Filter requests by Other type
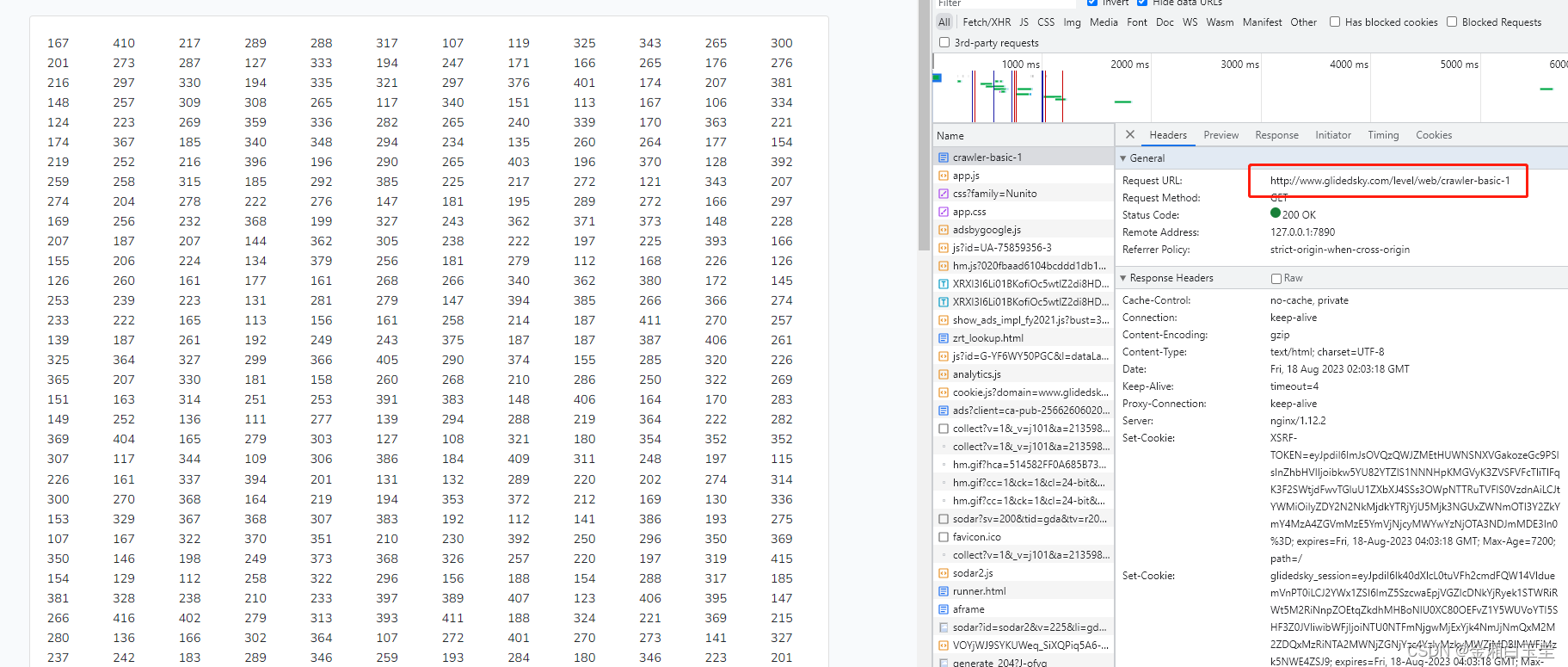This screenshot has height=667, width=1568. click(x=1303, y=22)
